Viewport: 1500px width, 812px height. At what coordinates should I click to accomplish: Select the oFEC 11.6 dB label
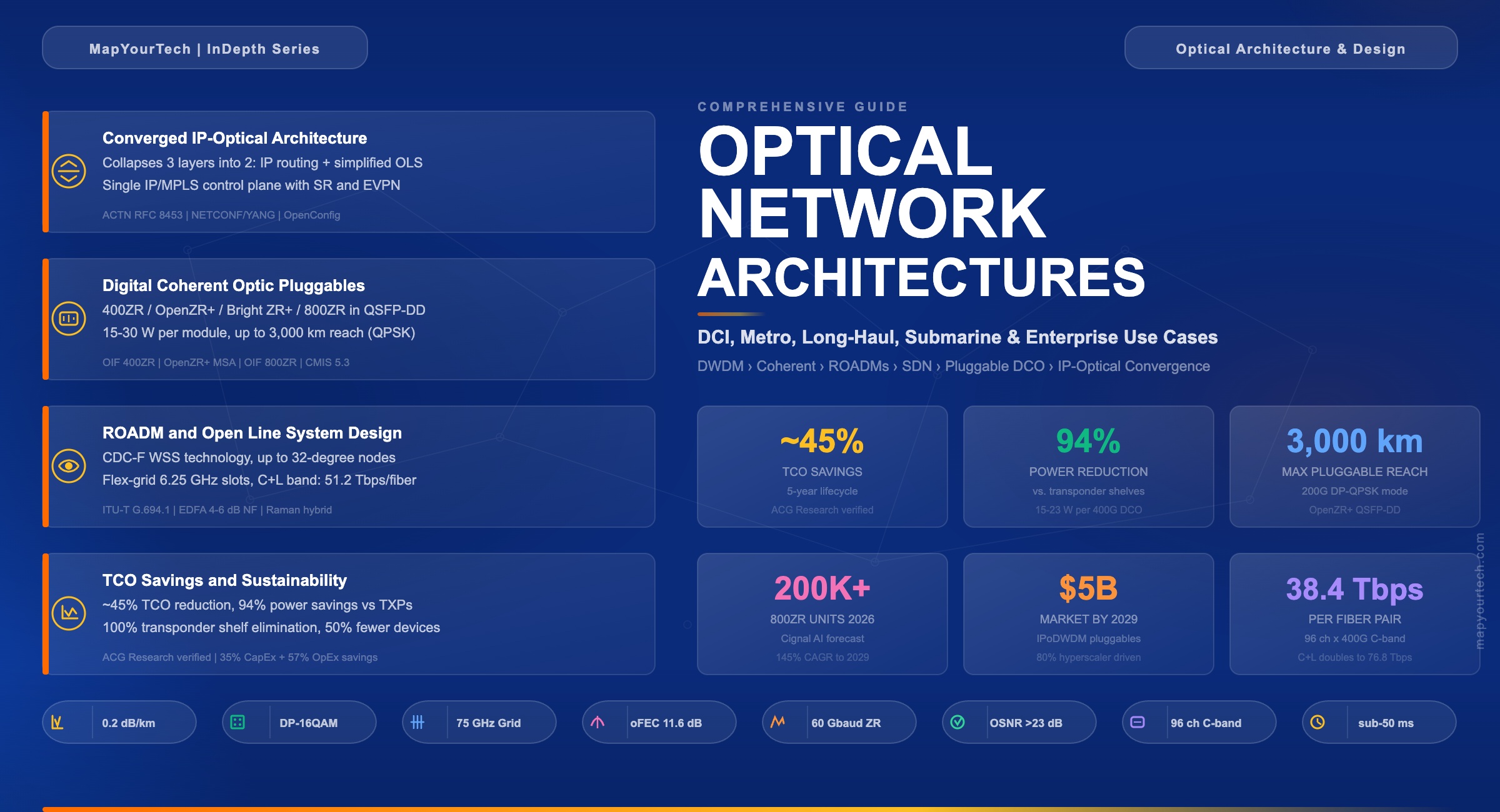click(x=666, y=723)
